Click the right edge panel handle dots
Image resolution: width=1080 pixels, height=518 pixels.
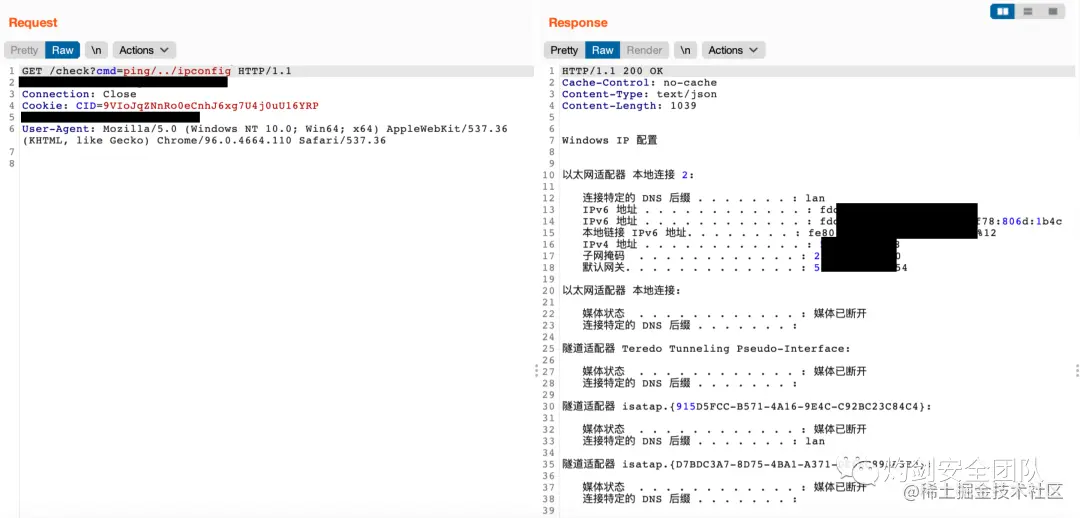(1077, 371)
